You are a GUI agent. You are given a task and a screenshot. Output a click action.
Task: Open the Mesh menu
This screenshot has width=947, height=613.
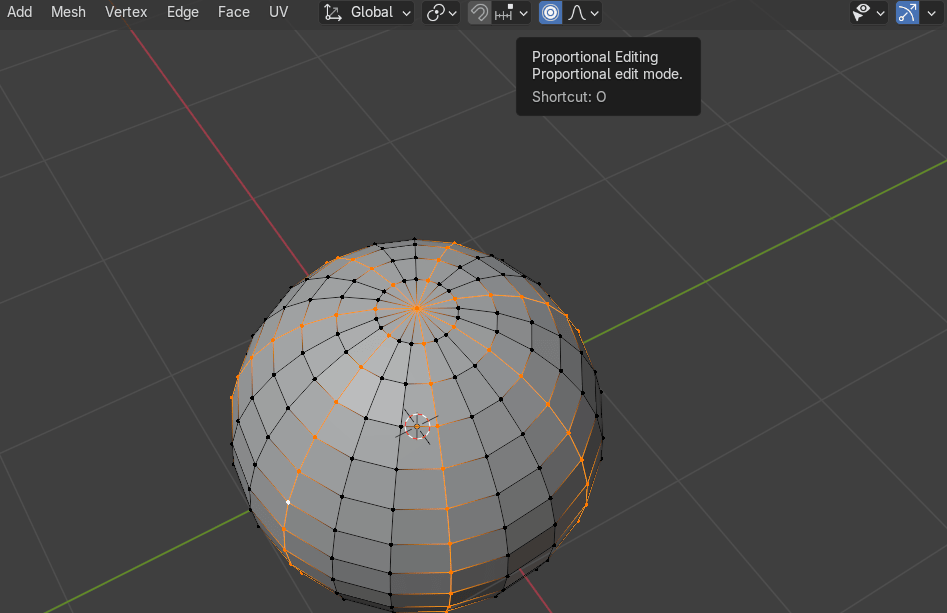point(68,12)
